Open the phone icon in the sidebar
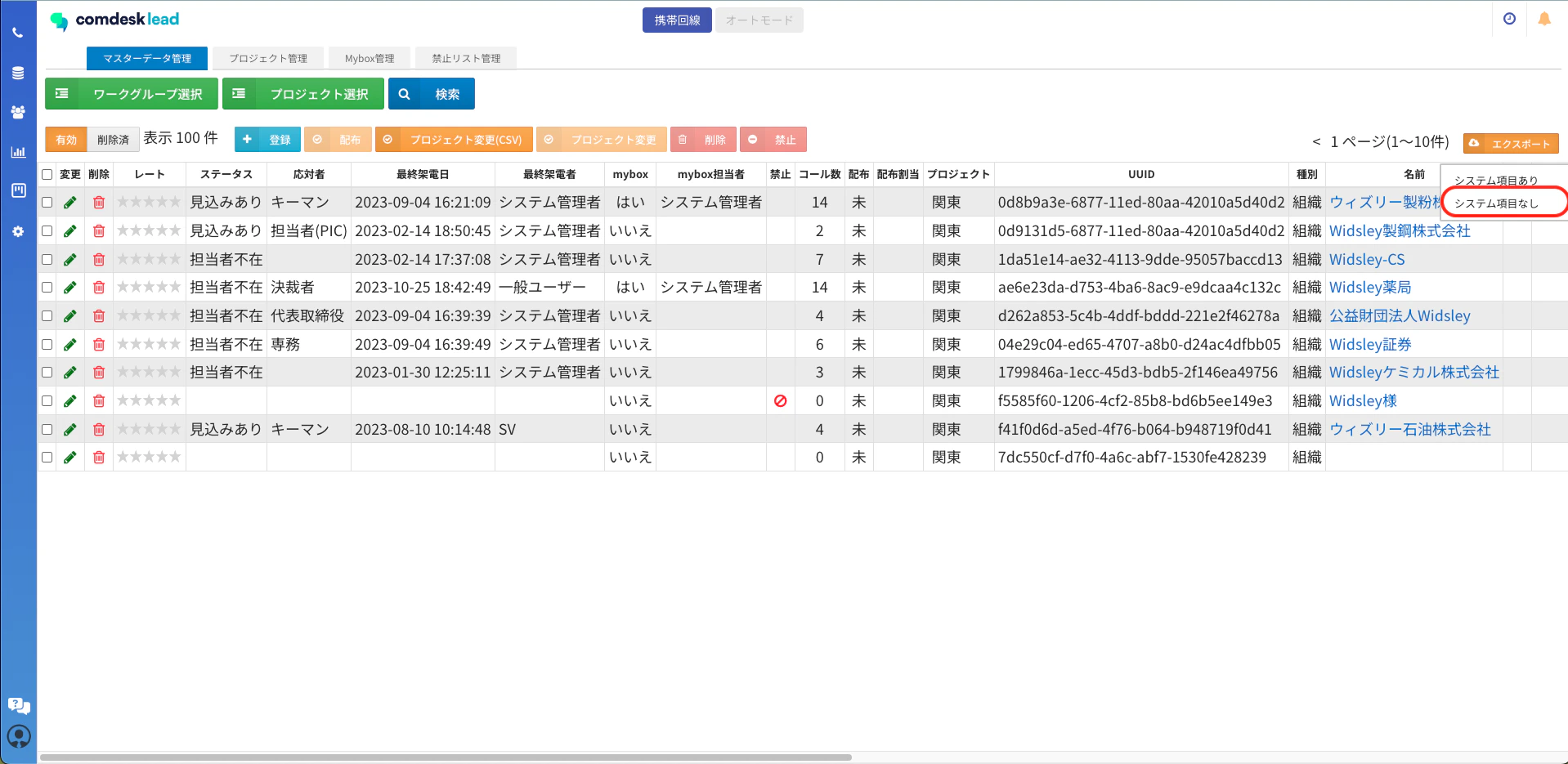This screenshot has height=764, width=1568. click(x=18, y=34)
